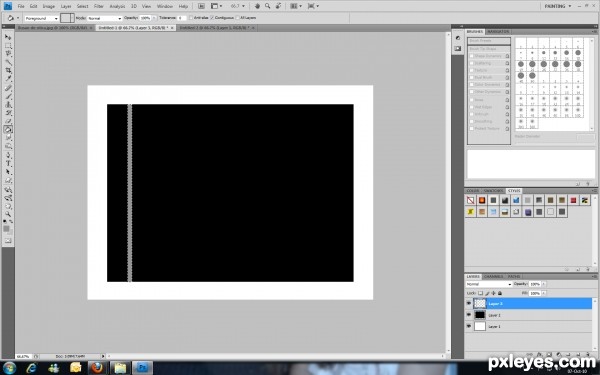Switch to the Swatches tab
This screenshot has height=375, width=600.
(x=493, y=191)
